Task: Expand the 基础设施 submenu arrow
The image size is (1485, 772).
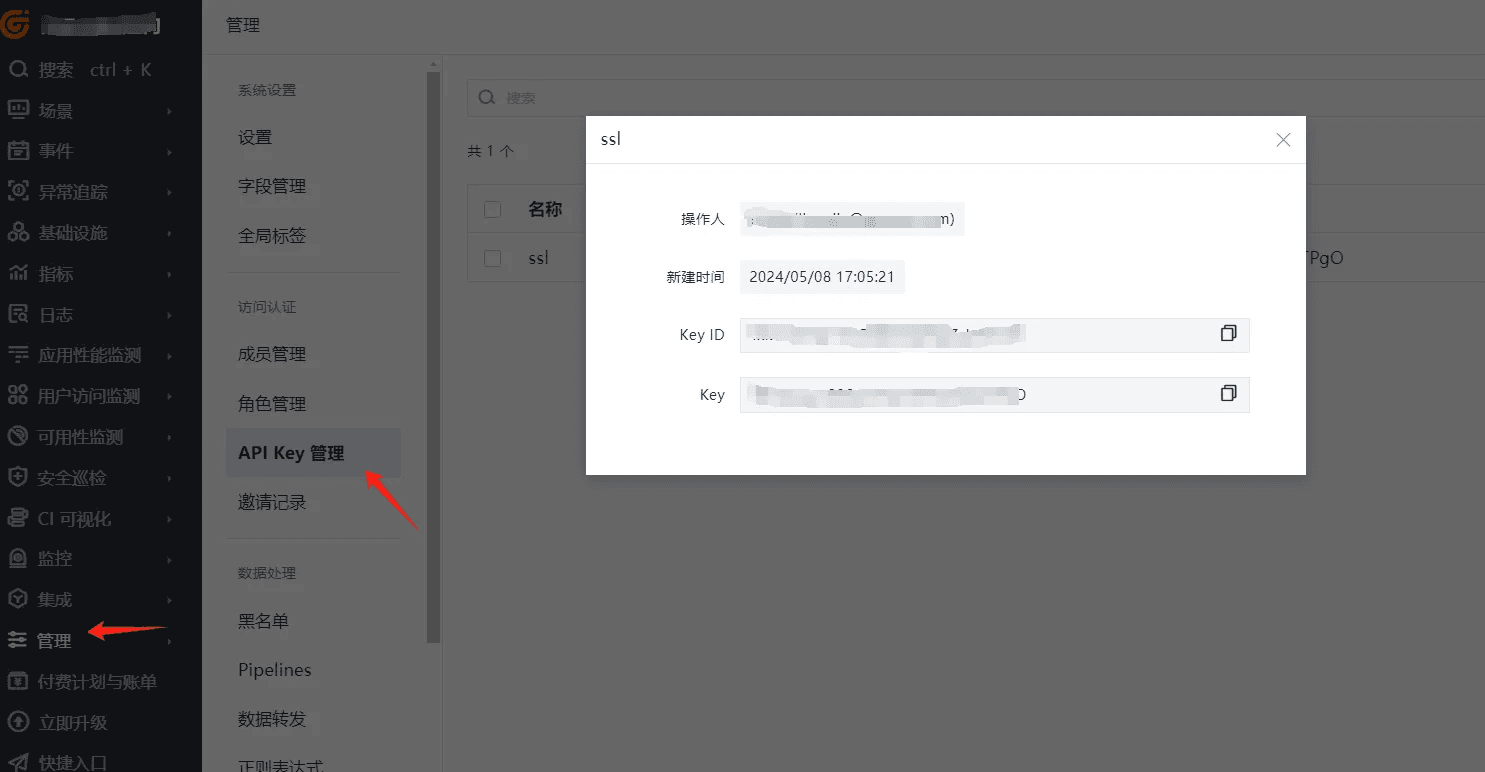Action: [170, 234]
